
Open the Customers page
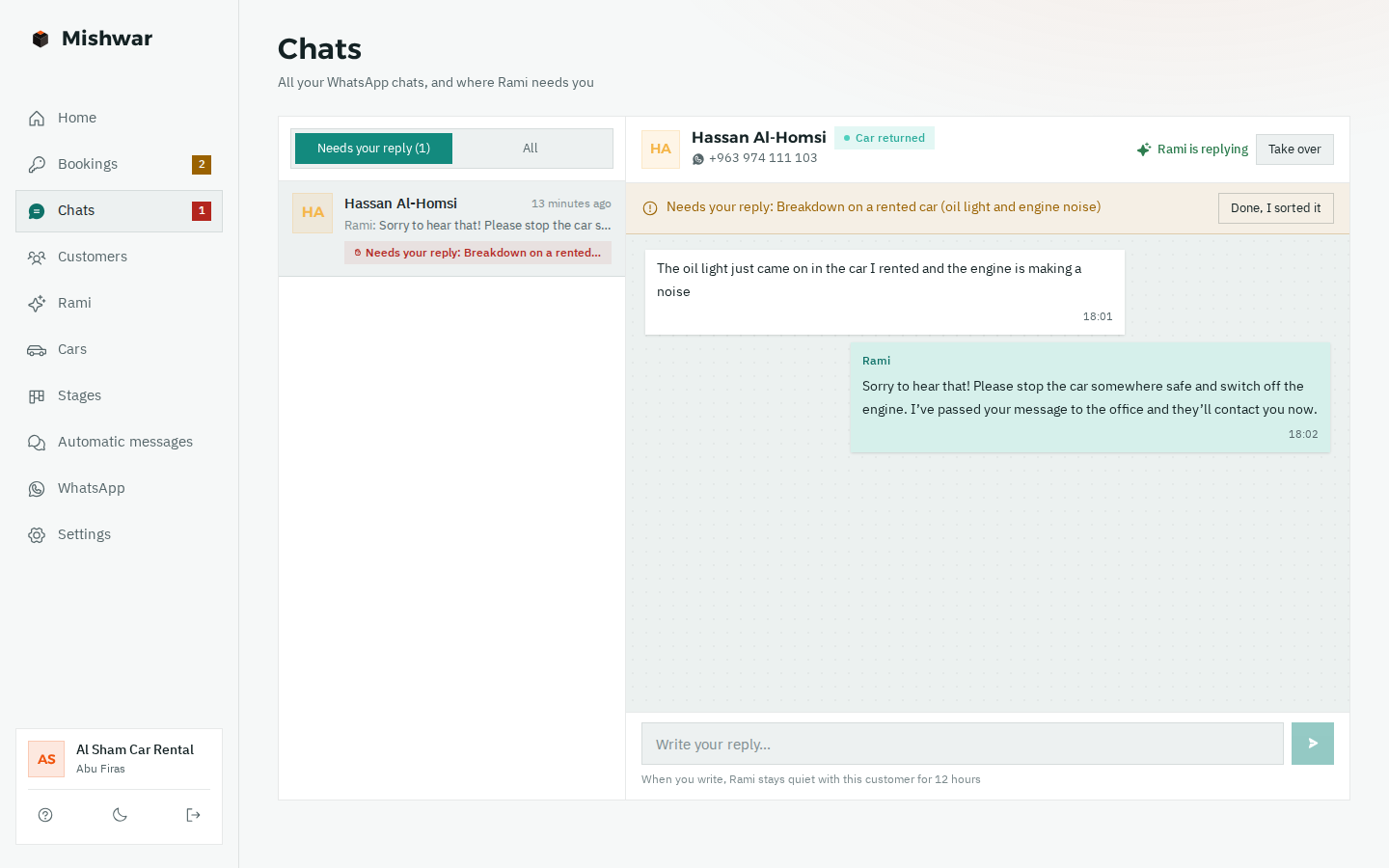click(119, 257)
